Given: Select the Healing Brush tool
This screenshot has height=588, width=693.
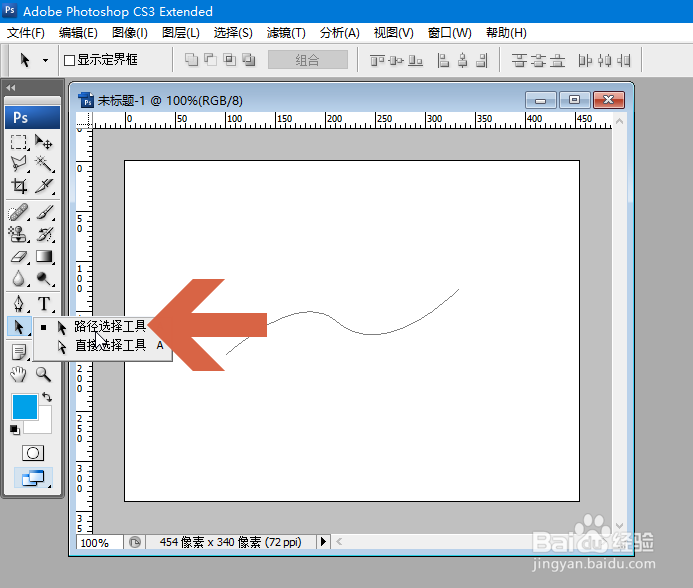Looking at the screenshot, I should (x=19, y=213).
